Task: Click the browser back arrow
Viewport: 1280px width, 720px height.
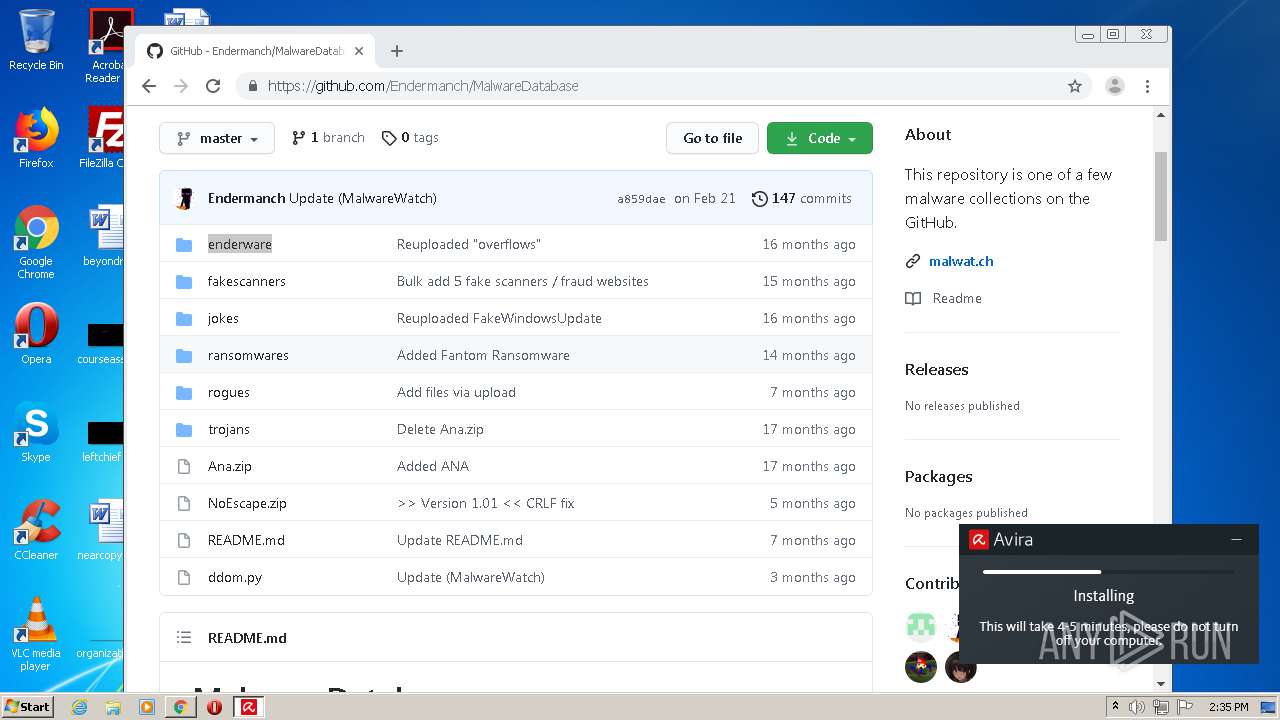Action: point(149,86)
